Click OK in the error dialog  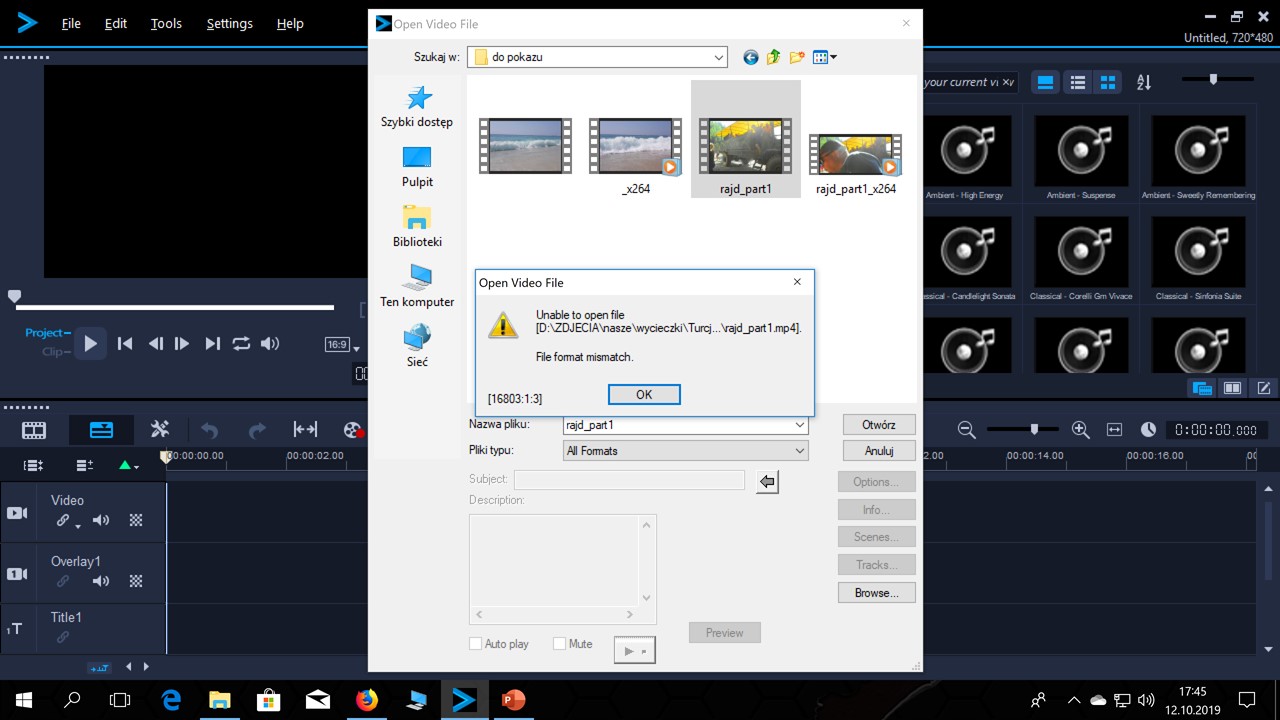[x=644, y=395]
